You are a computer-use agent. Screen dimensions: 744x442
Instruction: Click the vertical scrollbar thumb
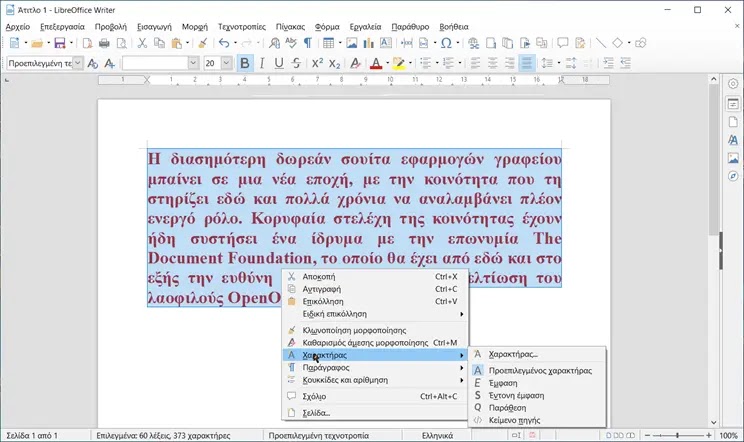click(x=714, y=159)
